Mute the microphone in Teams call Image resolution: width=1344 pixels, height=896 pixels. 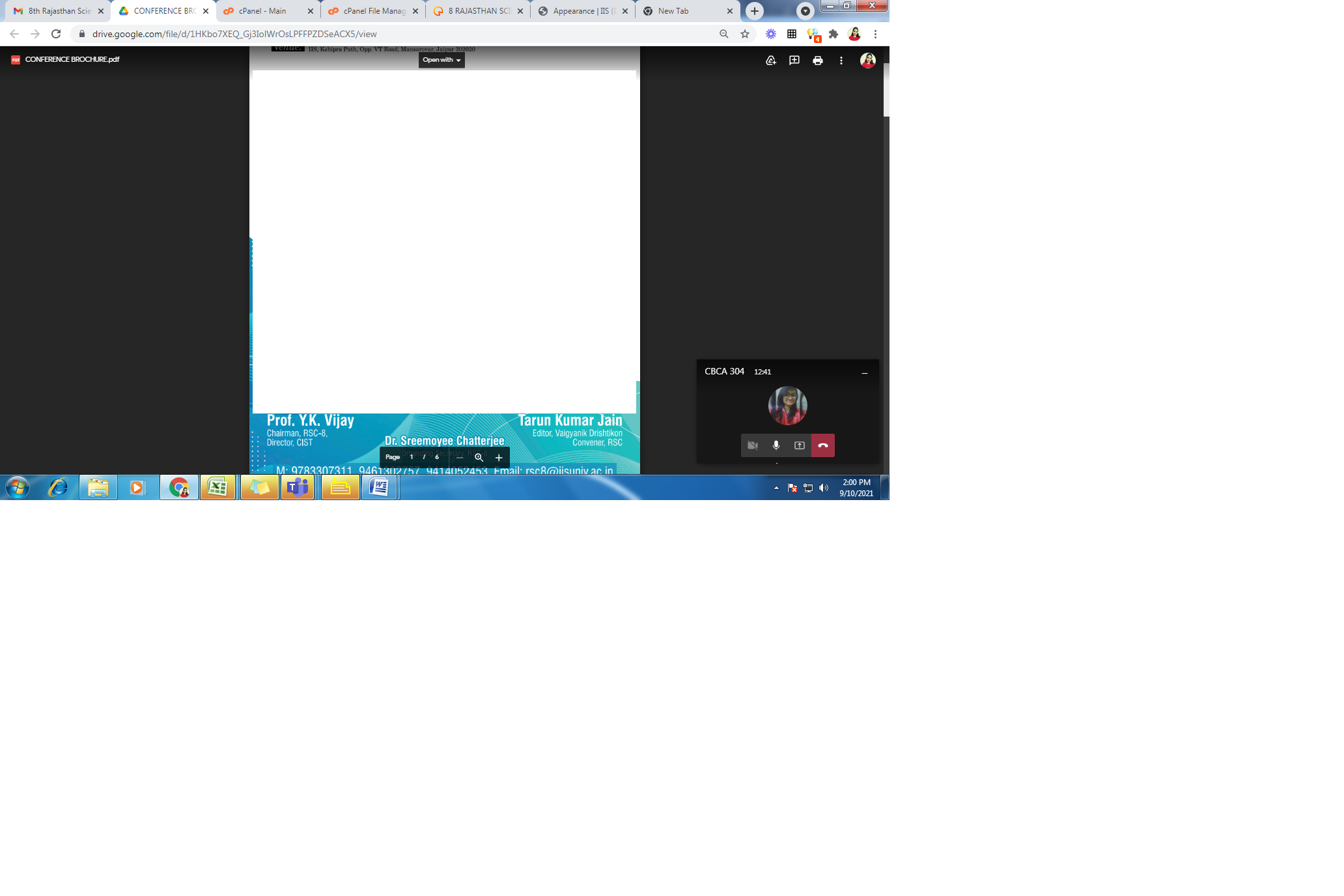point(776,445)
